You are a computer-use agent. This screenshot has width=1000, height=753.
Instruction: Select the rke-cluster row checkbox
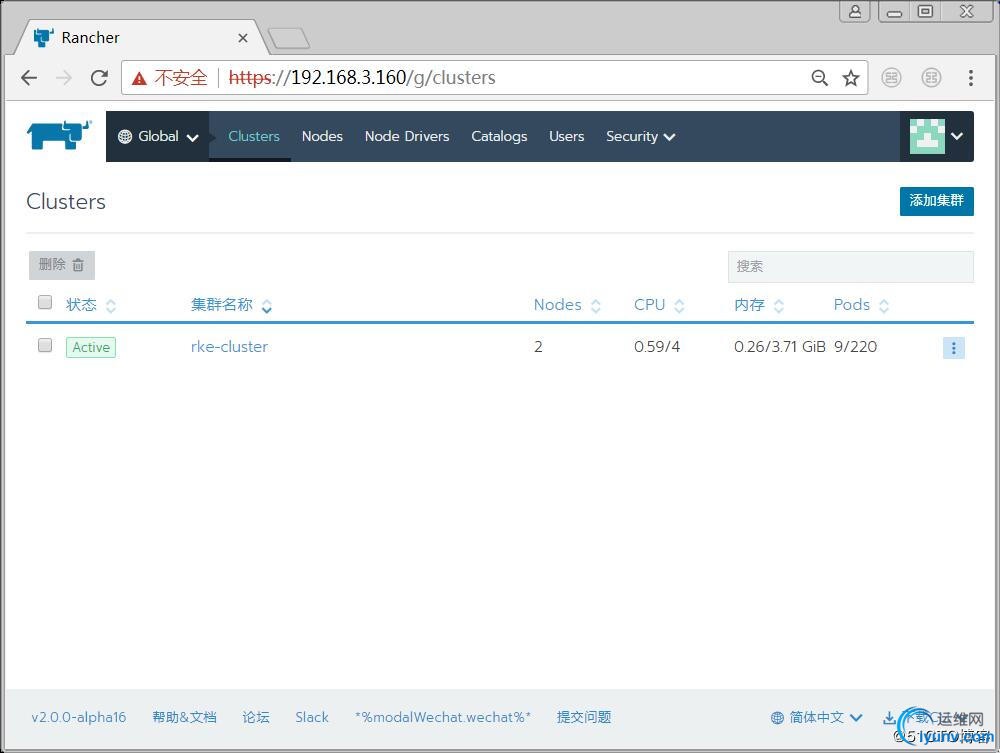tap(45, 345)
